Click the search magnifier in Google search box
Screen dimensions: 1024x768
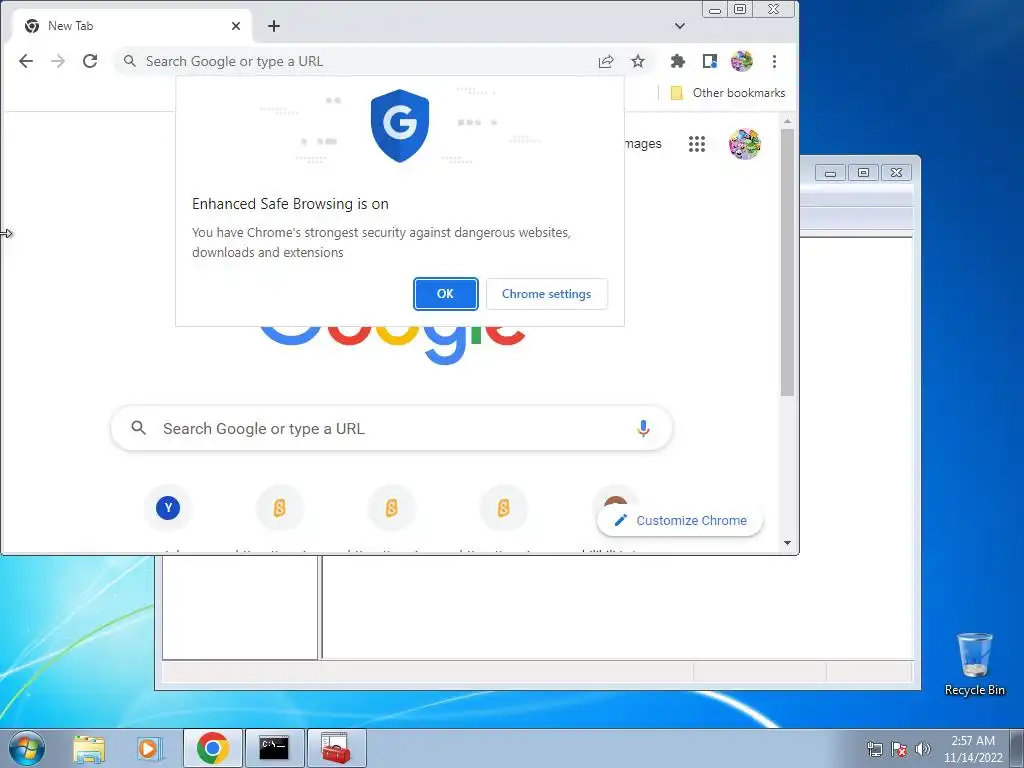point(138,428)
